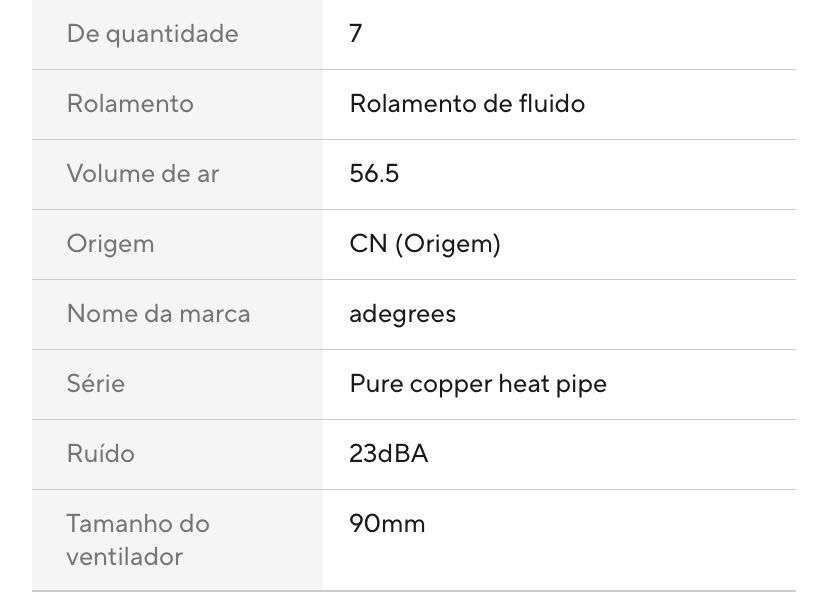
Task: Select the 23dBA noise value
Action: pos(389,454)
